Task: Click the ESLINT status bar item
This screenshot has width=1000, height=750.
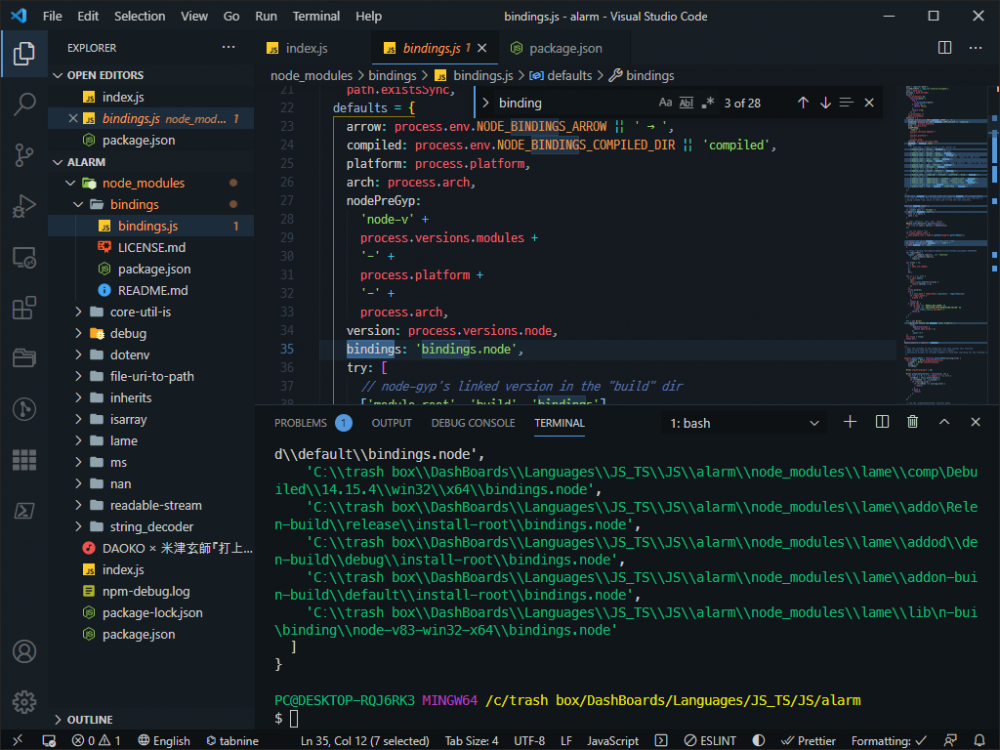Action: click(x=710, y=740)
